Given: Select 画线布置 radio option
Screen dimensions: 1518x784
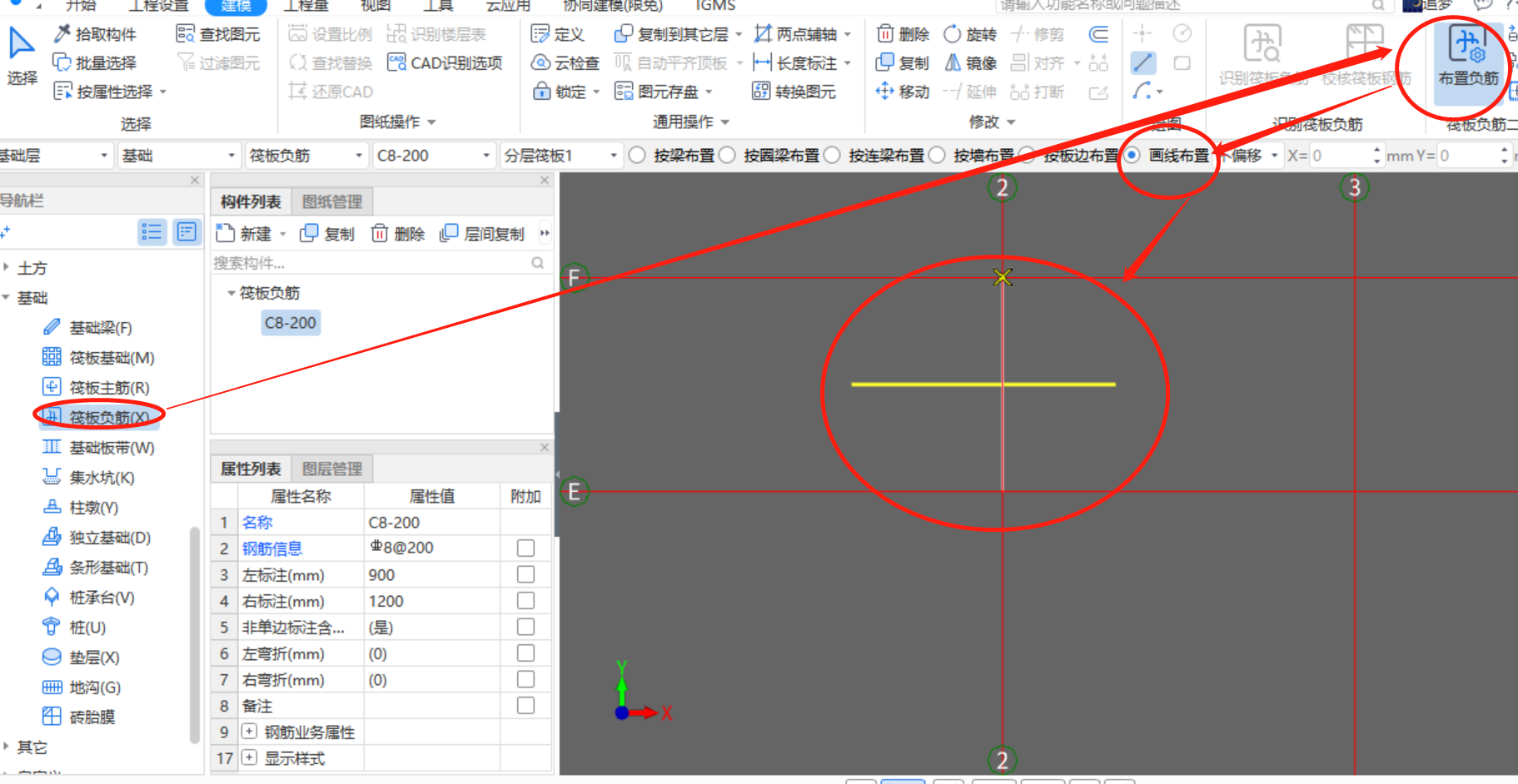Looking at the screenshot, I should [1132, 156].
